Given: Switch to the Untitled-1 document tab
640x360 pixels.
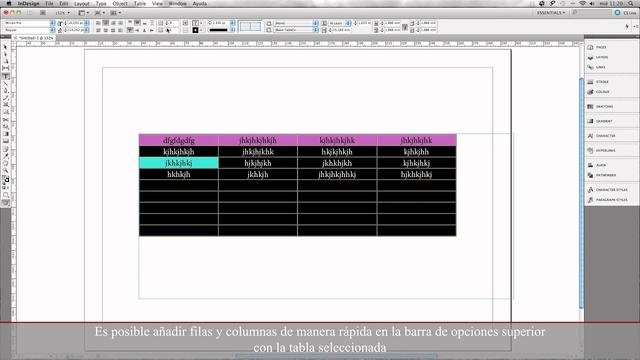Looking at the screenshot, I should 34,38.
